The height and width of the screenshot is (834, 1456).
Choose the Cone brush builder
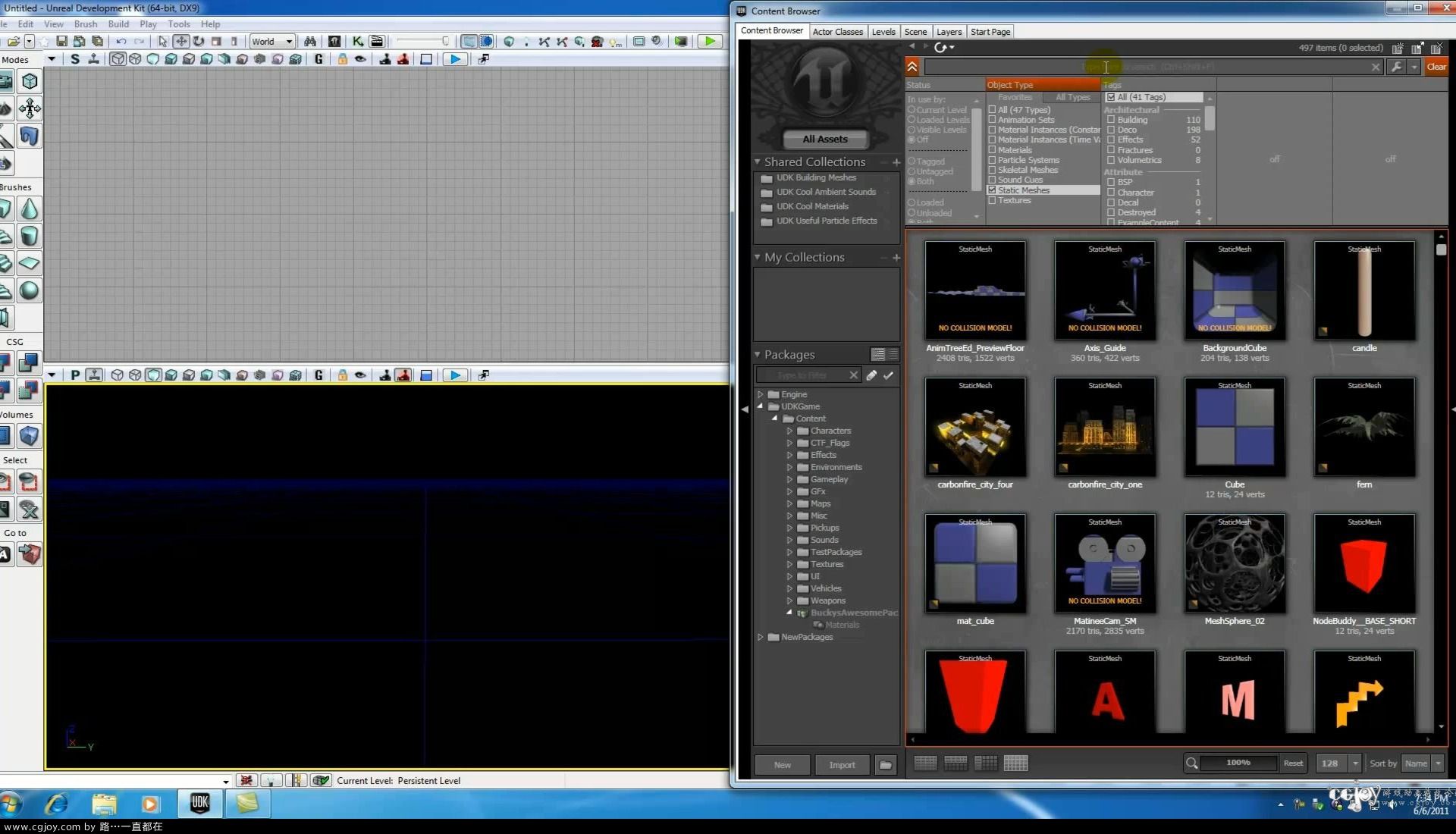30,208
